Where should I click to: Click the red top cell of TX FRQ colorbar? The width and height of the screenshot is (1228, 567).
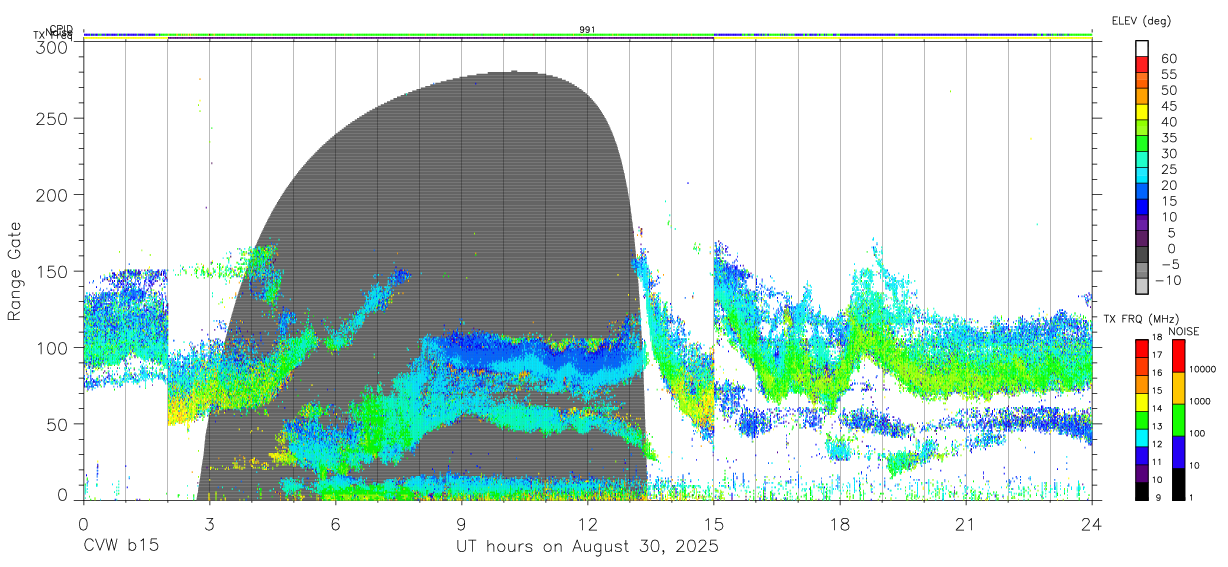pyautogui.click(x=1142, y=348)
